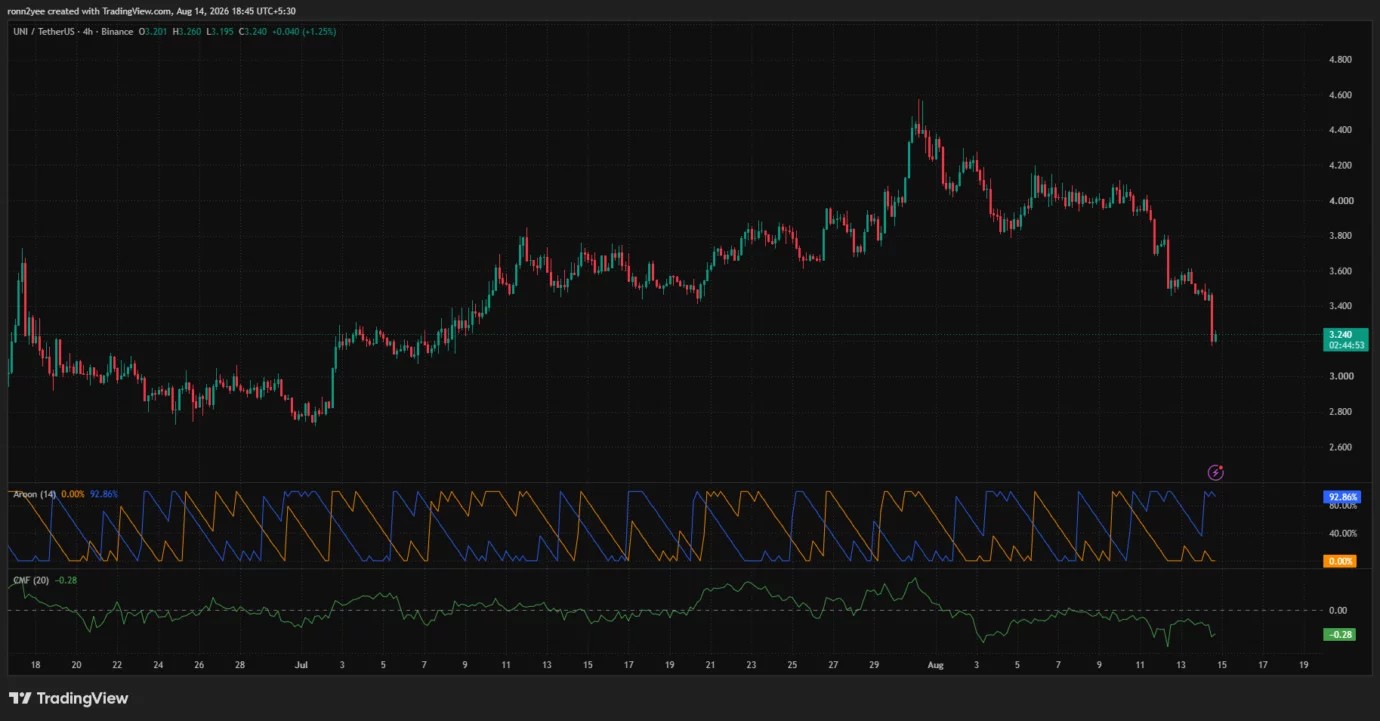Click the purple lightning bolt icon on the chart

(x=1216, y=472)
